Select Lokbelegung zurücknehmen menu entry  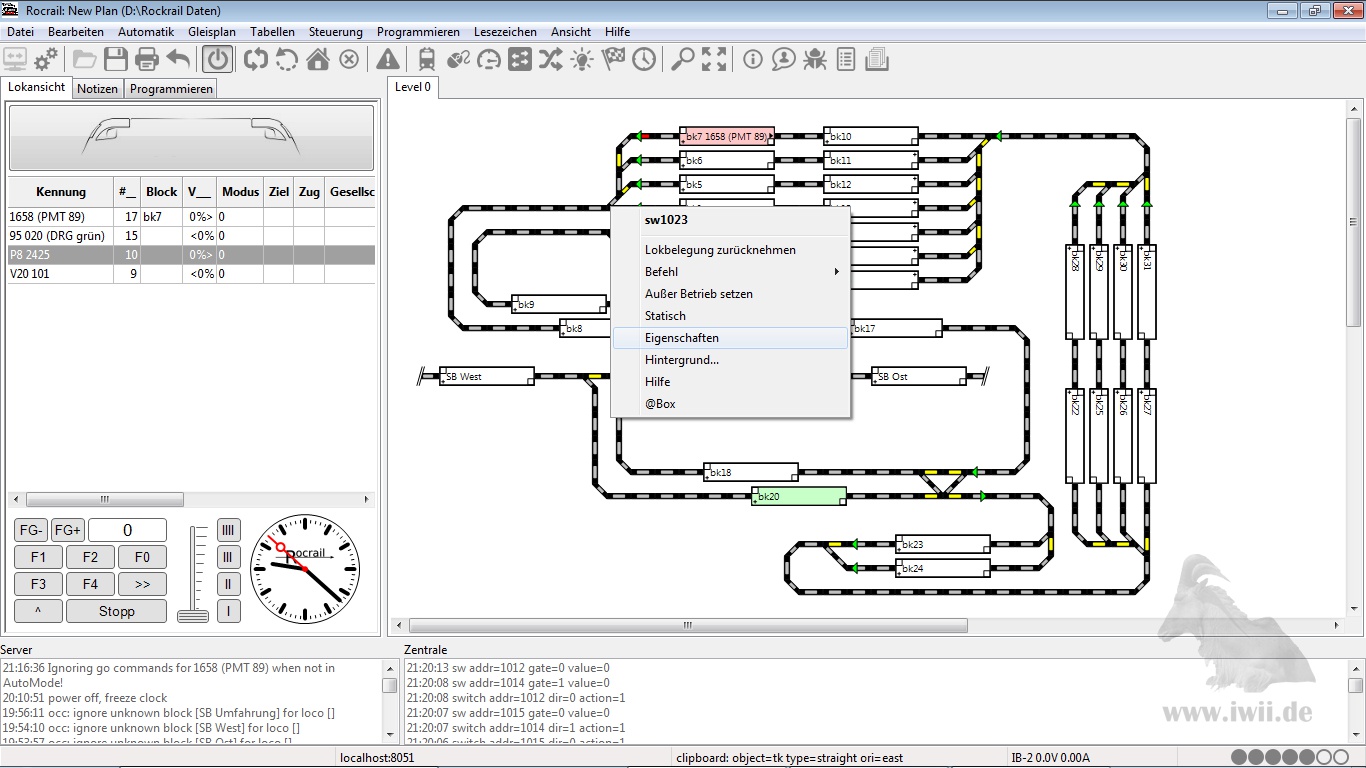[x=730, y=250]
